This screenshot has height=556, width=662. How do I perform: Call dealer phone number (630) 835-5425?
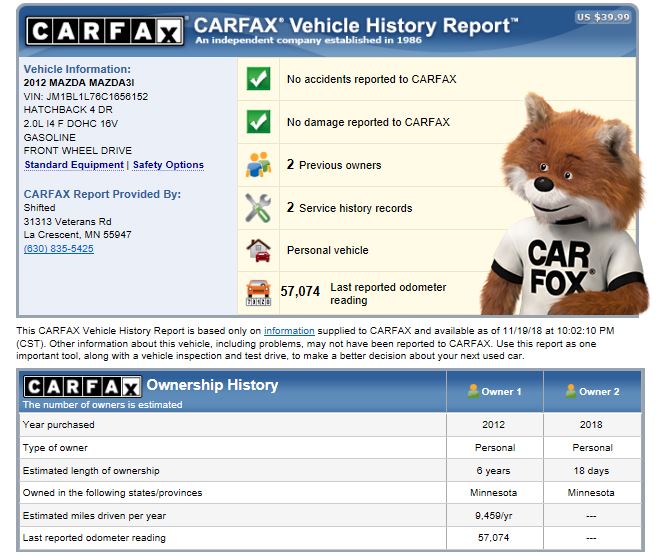[59, 249]
